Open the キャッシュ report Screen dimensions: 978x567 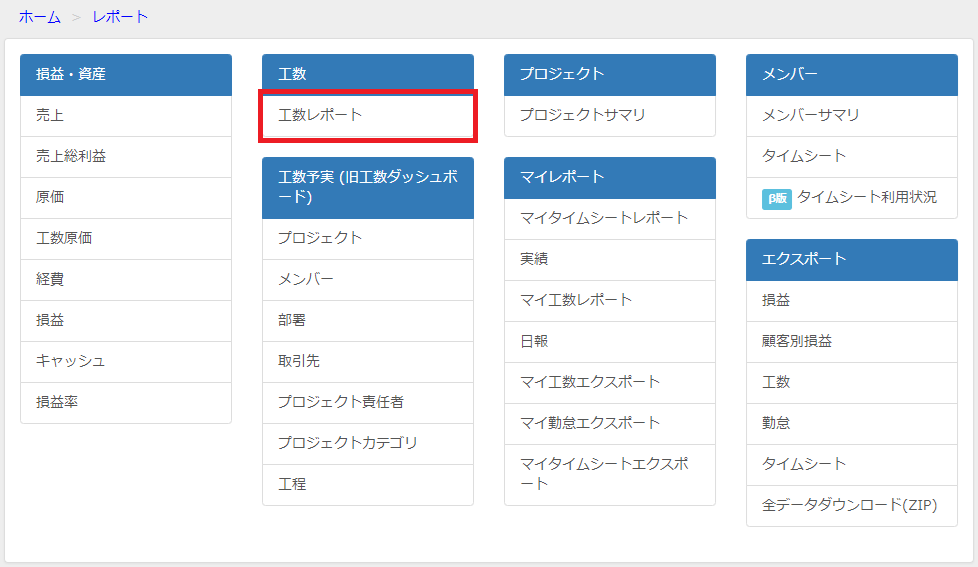coord(126,361)
